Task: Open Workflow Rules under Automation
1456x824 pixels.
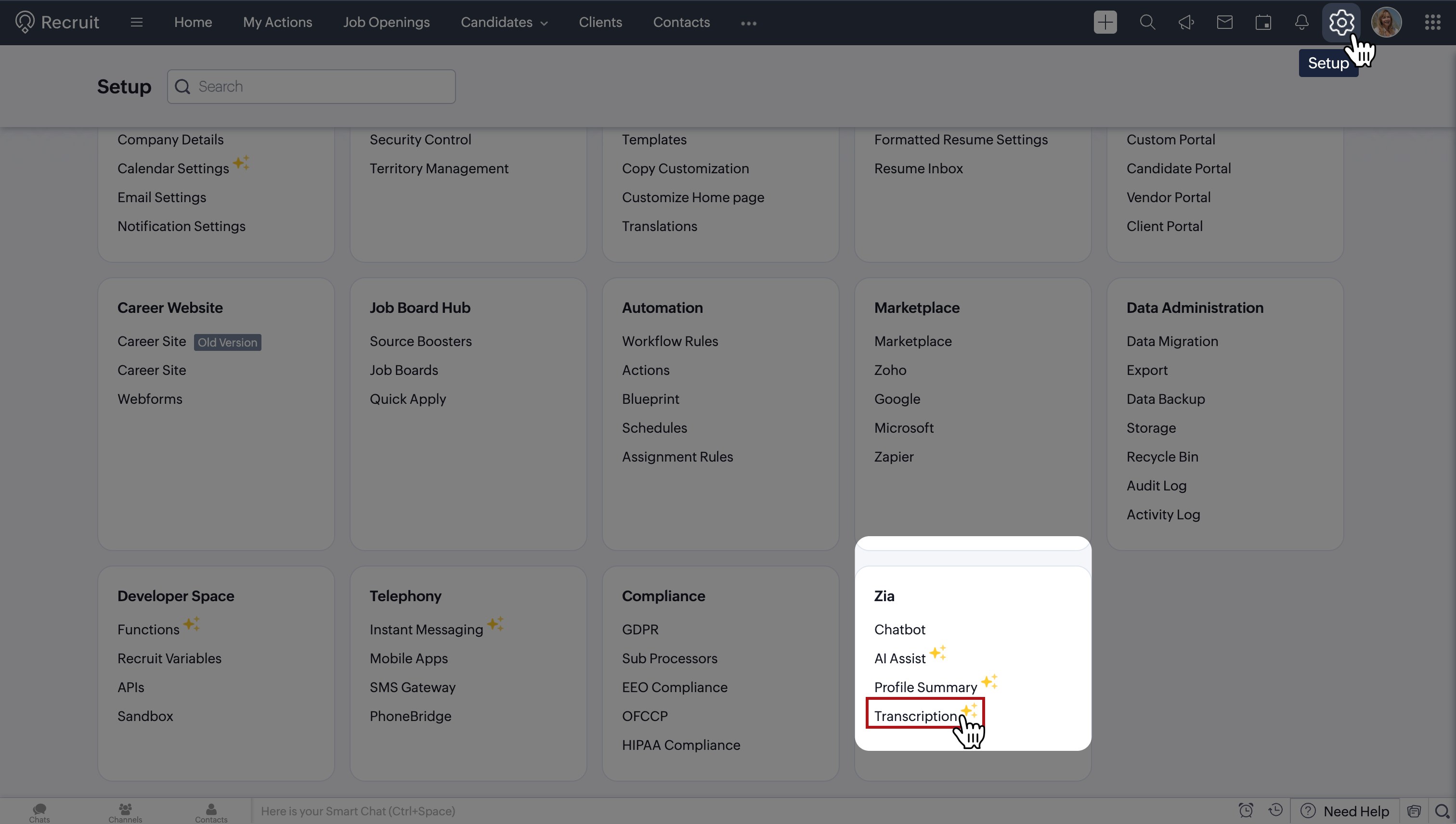Action: point(670,341)
